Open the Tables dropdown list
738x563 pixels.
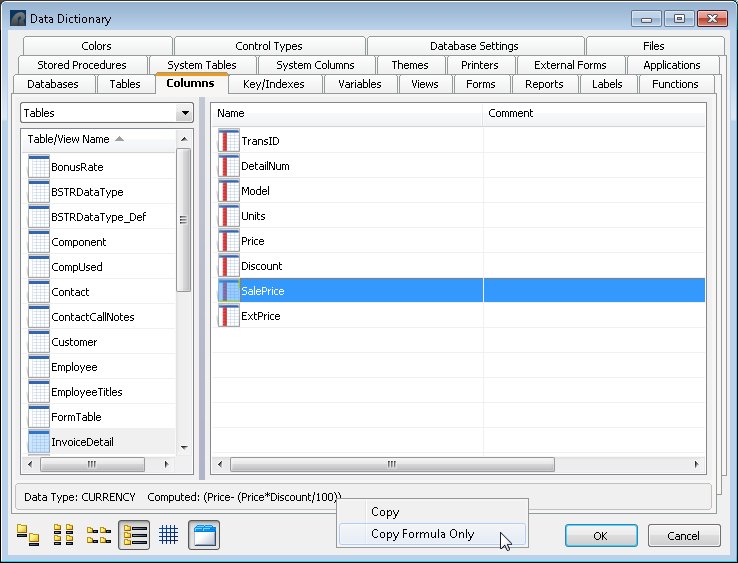[x=184, y=114]
